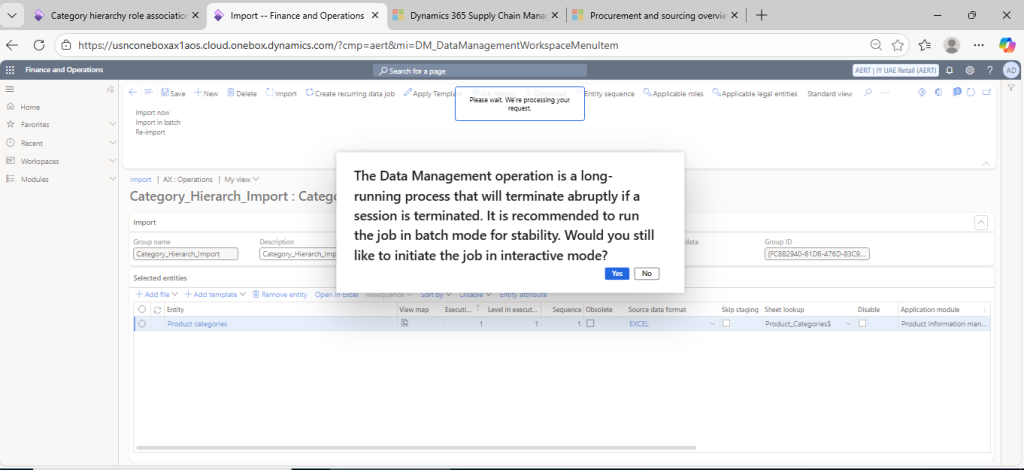Toggle the navigation pane hamburger icon
1024x470 pixels.
pyautogui.click(x=10, y=90)
